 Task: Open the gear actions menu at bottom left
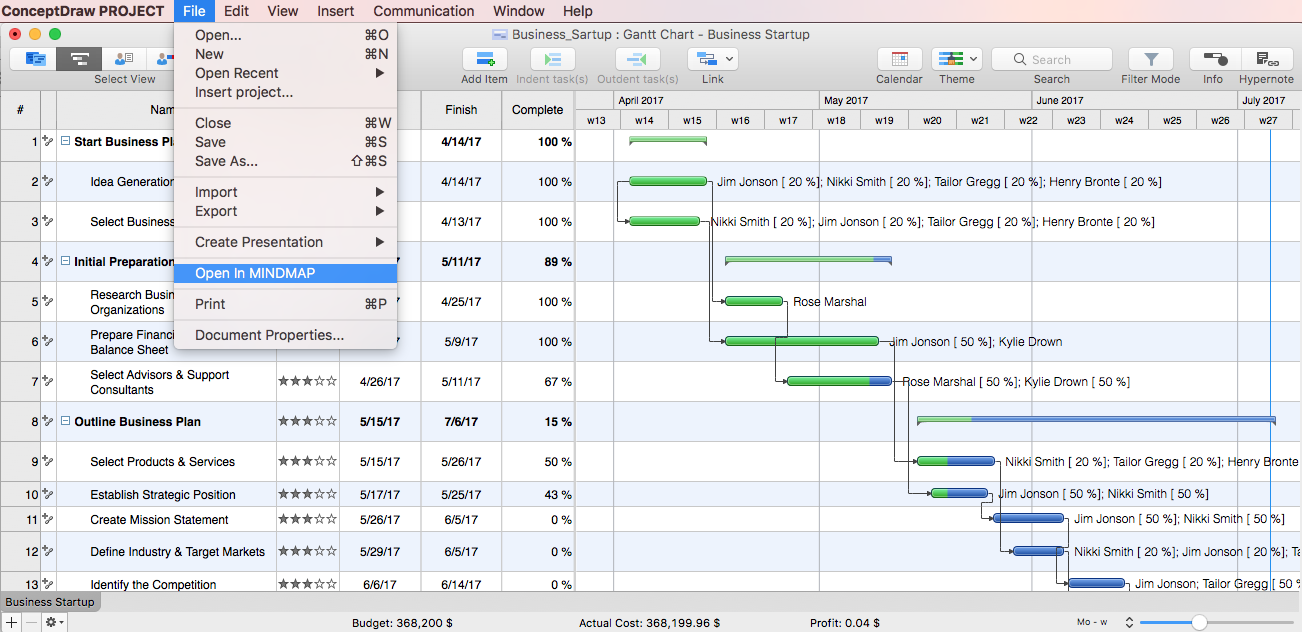click(54, 622)
